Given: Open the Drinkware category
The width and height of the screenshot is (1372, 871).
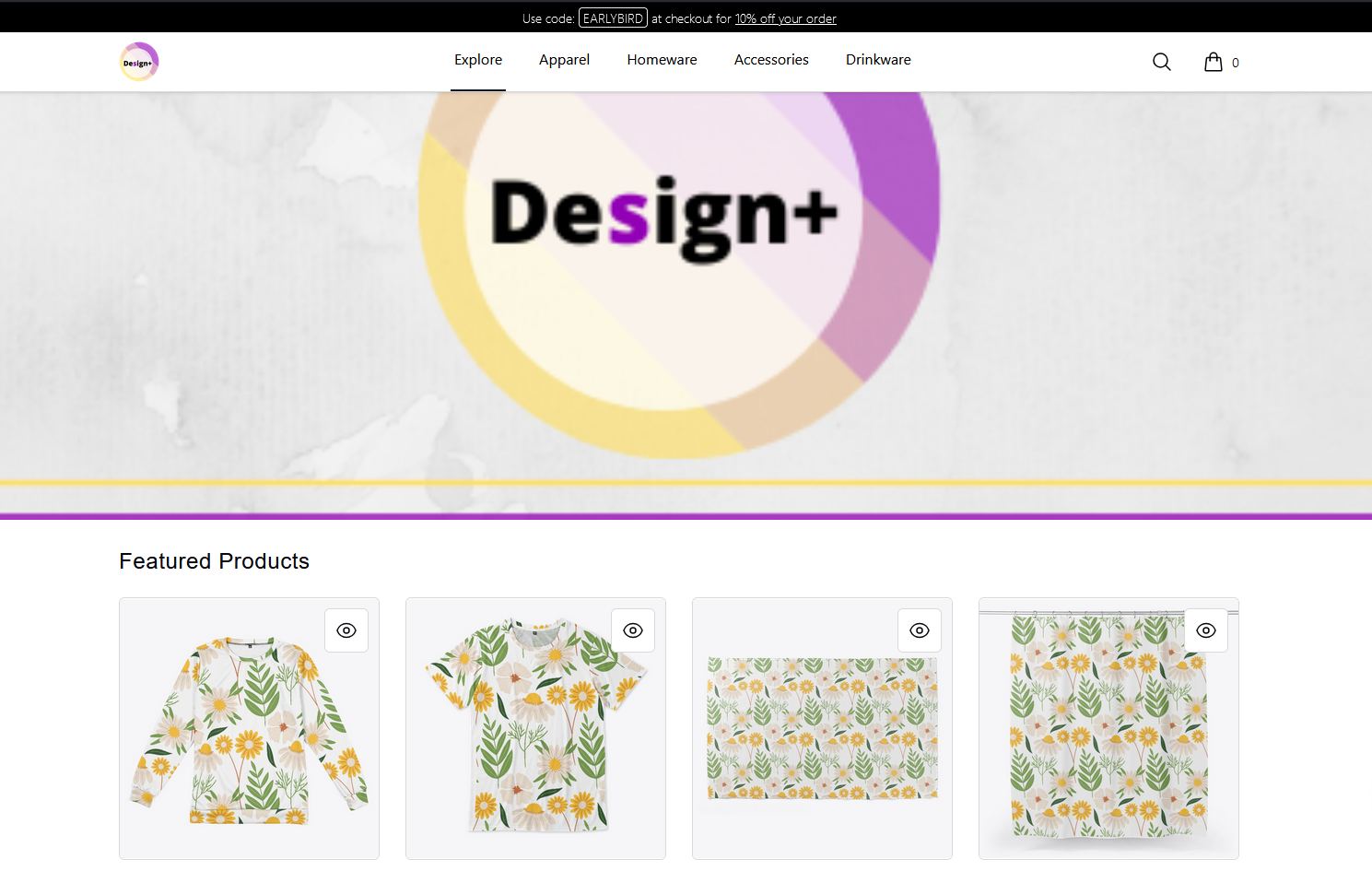Looking at the screenshot, I should tap(878, 60).
